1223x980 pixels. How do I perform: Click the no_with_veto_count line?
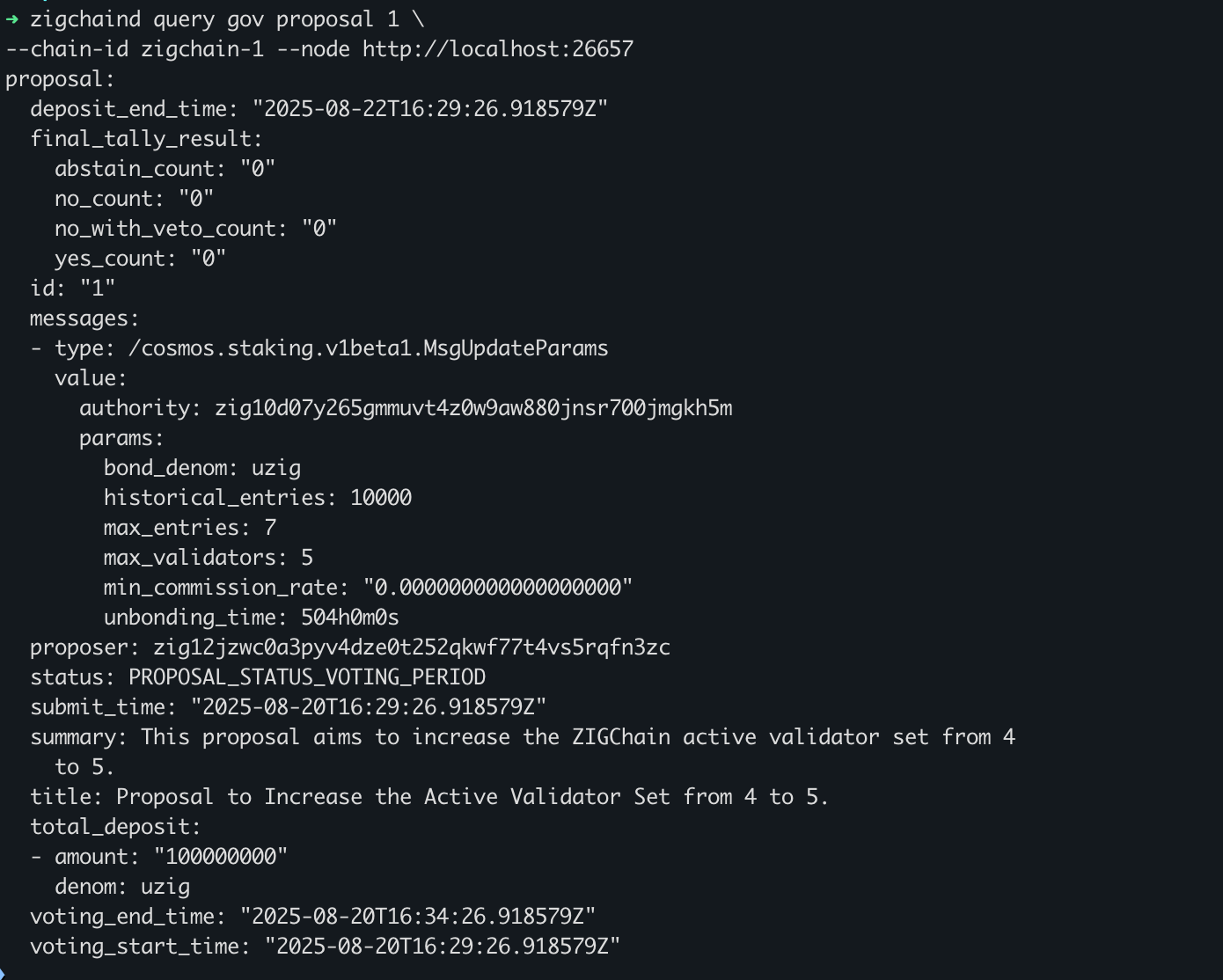(195, 229)
